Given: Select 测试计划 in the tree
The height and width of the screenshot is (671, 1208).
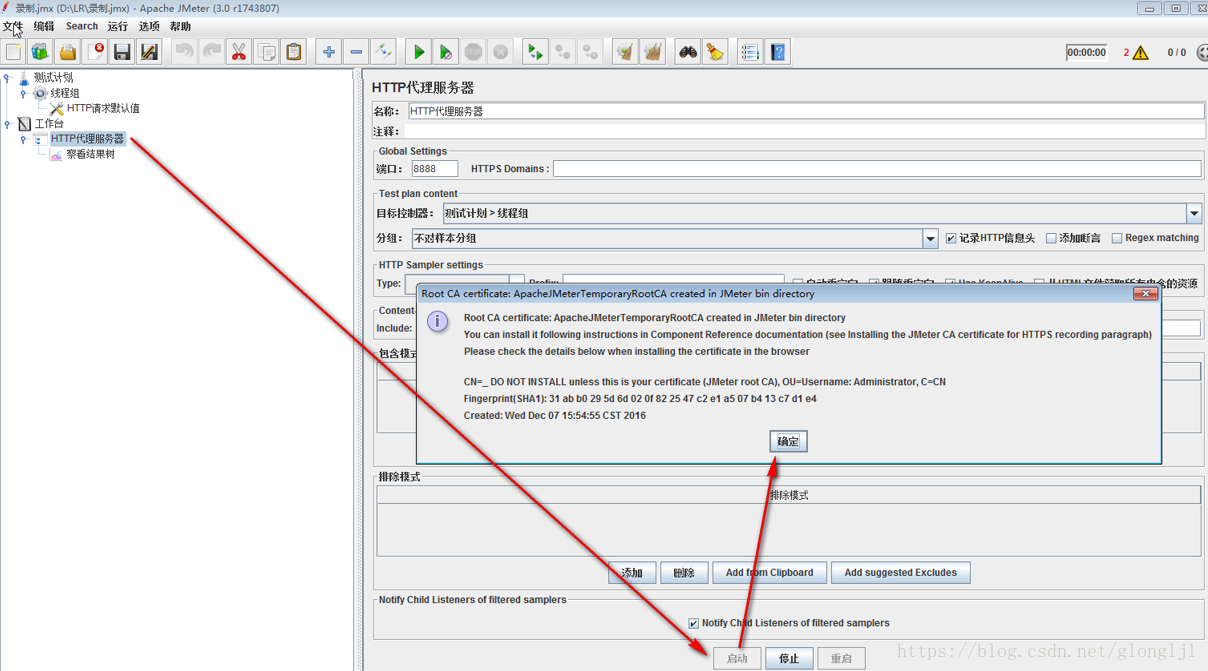Looking at the screenshot, I should 53,77.
